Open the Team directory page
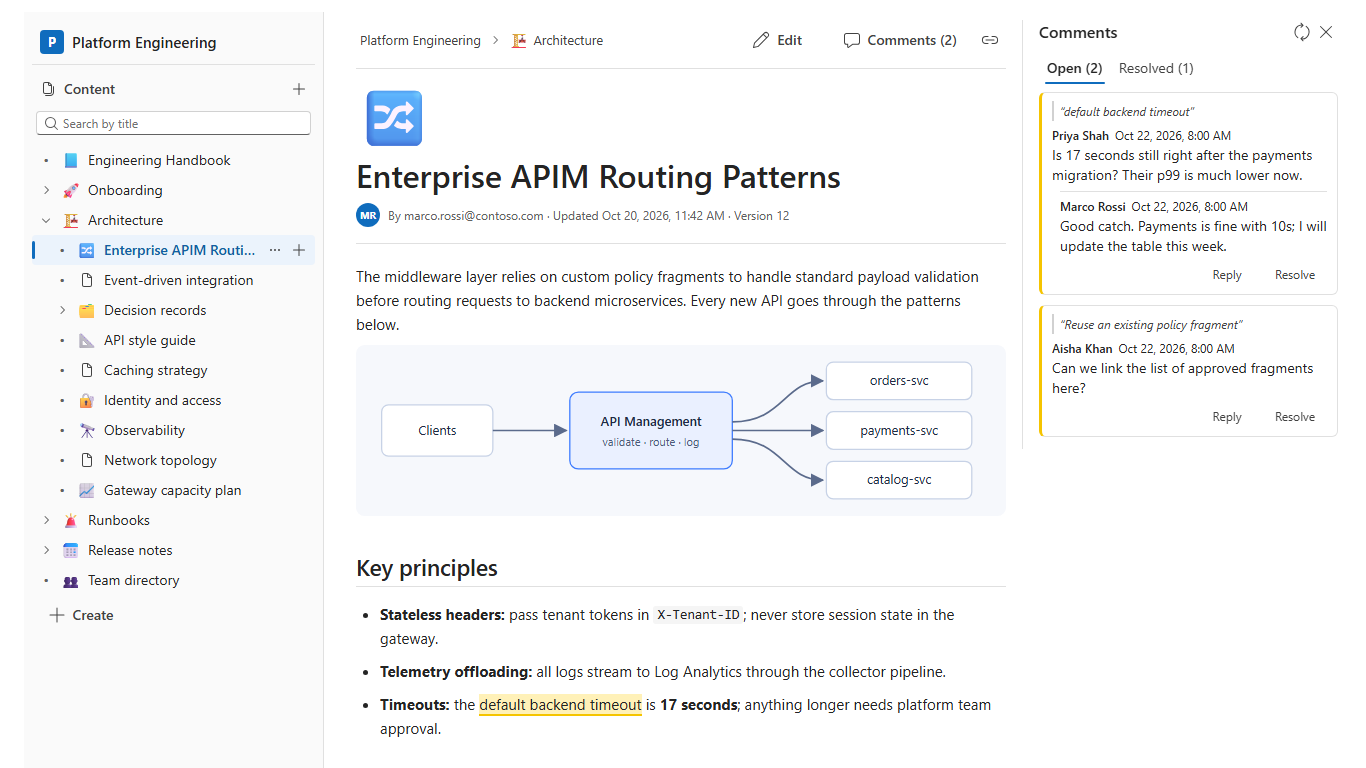Screen dimensions: 1366x768 pyautogui.click(x=134, y=580)
